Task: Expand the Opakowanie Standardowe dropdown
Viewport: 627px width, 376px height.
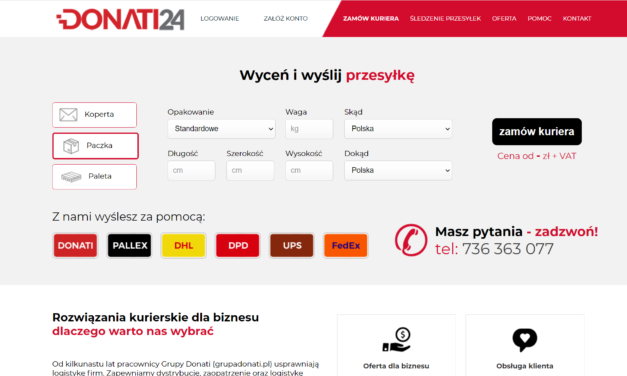Action: click(x=222, y=129)
